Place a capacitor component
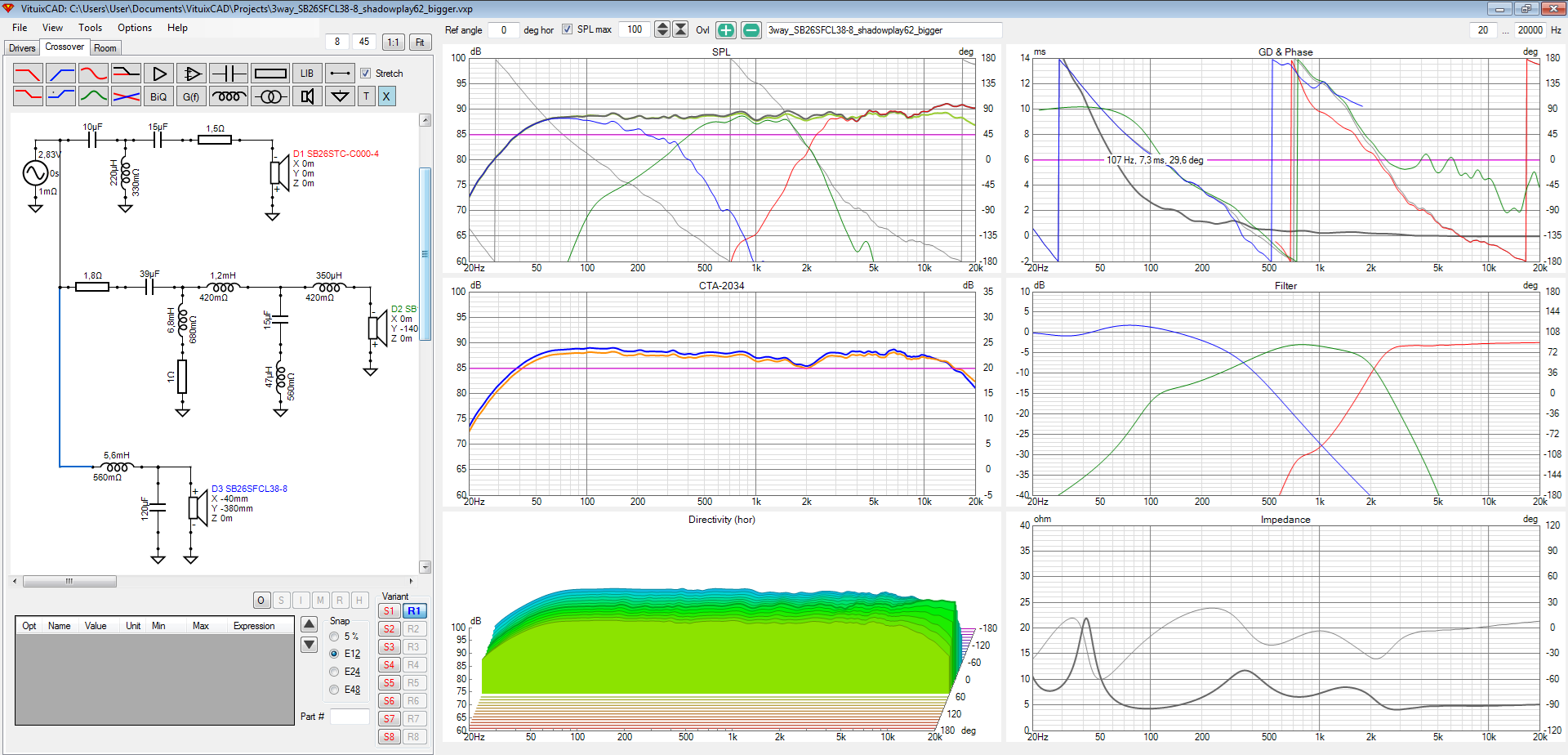Viewport: 1568px width, 755px height. click(229, 74)
